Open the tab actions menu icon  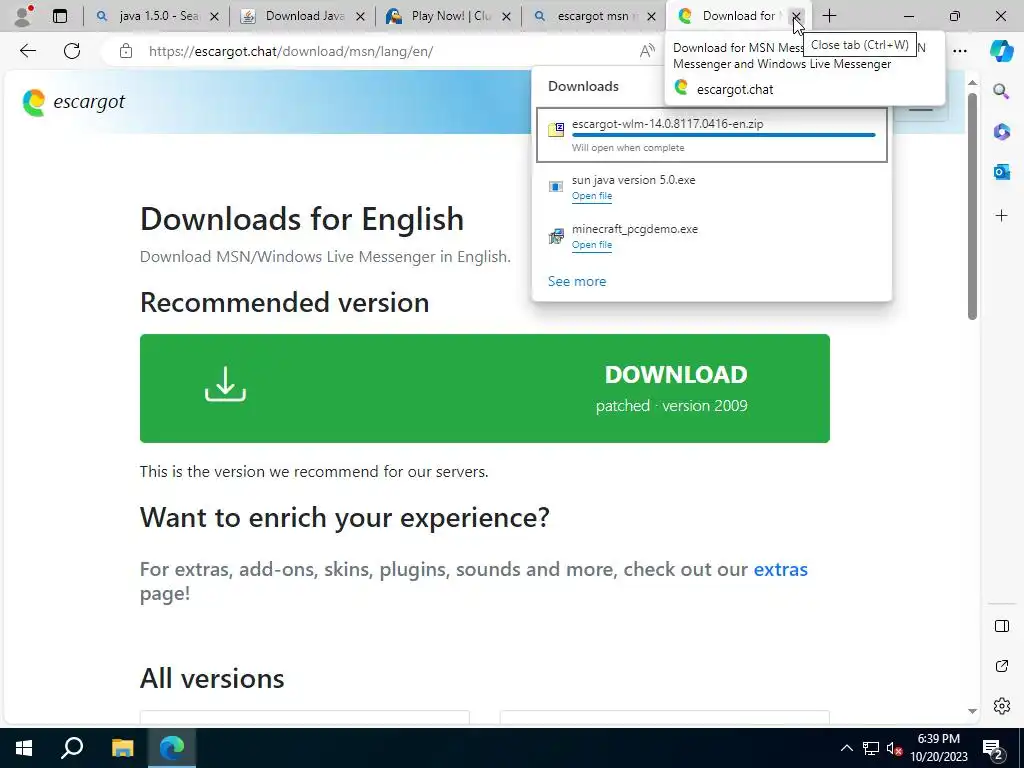59,16
